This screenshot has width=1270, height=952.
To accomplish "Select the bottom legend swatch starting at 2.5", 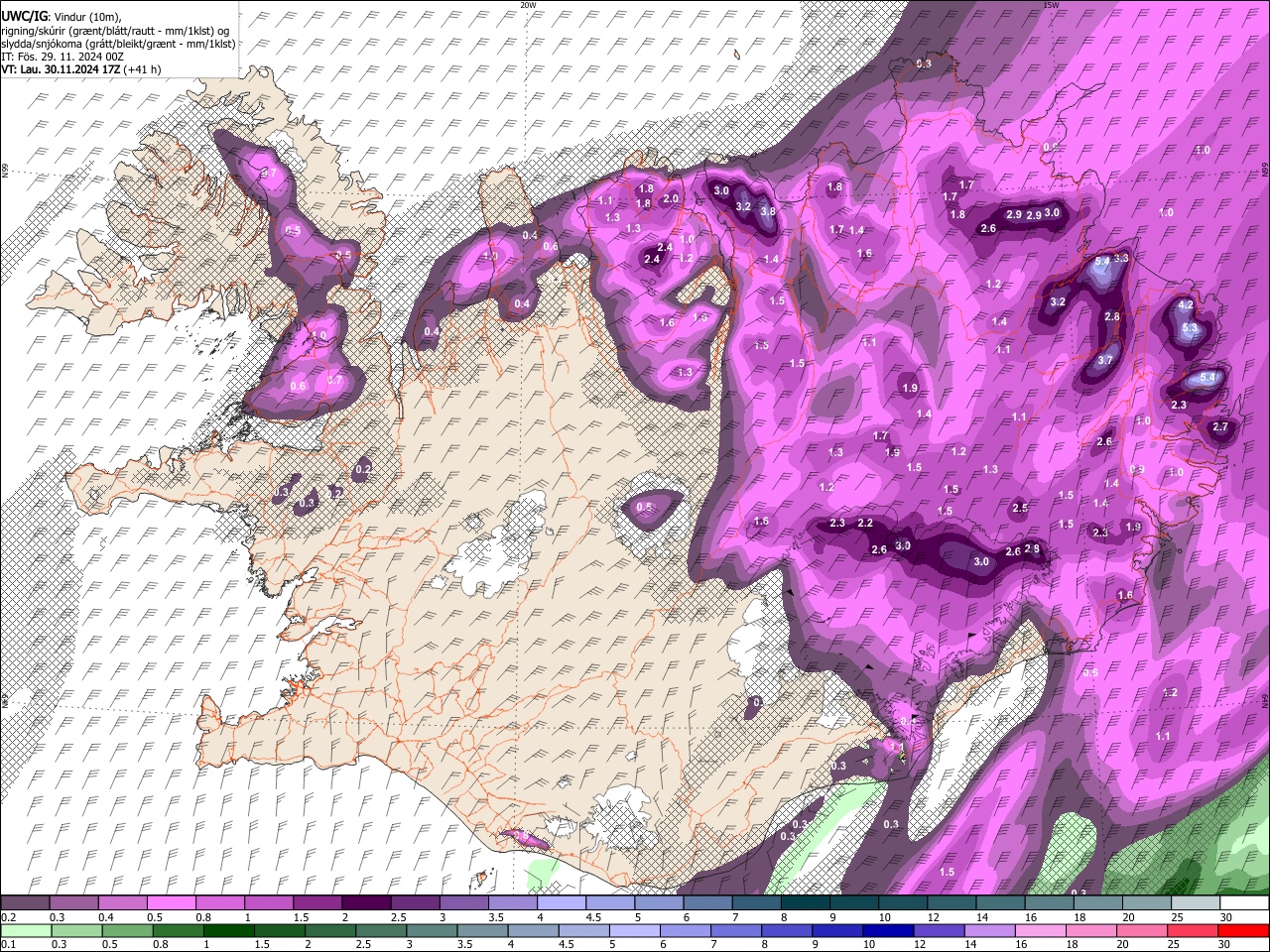I will pyautogui.click(x=380, y=931).
